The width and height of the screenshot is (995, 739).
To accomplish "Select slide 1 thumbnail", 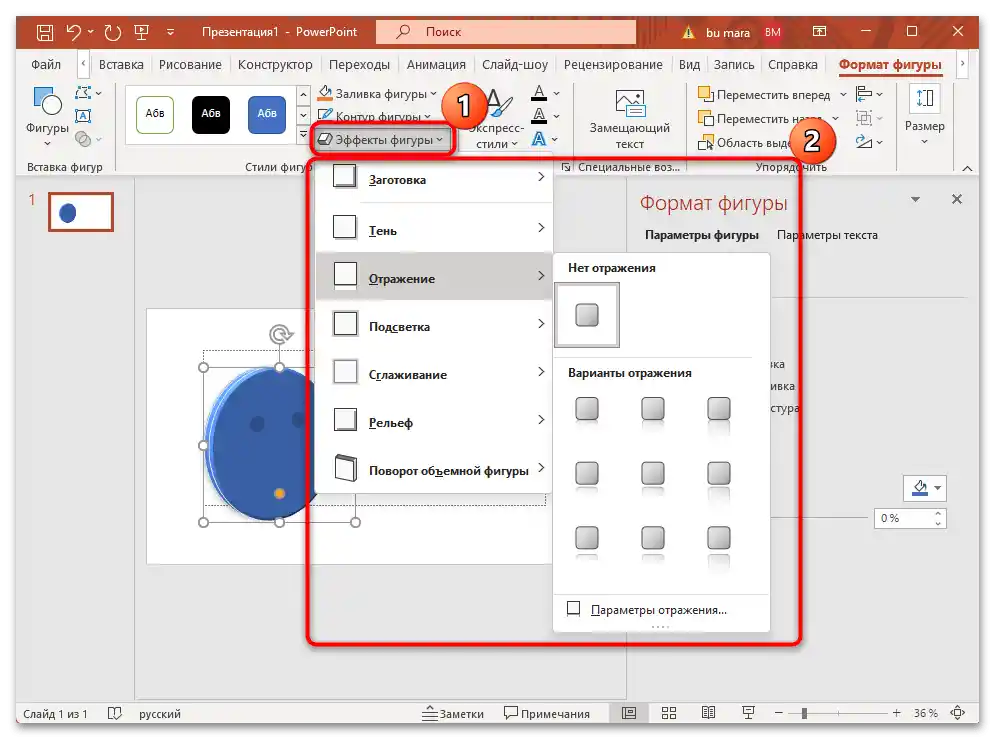I will point(81,212).
